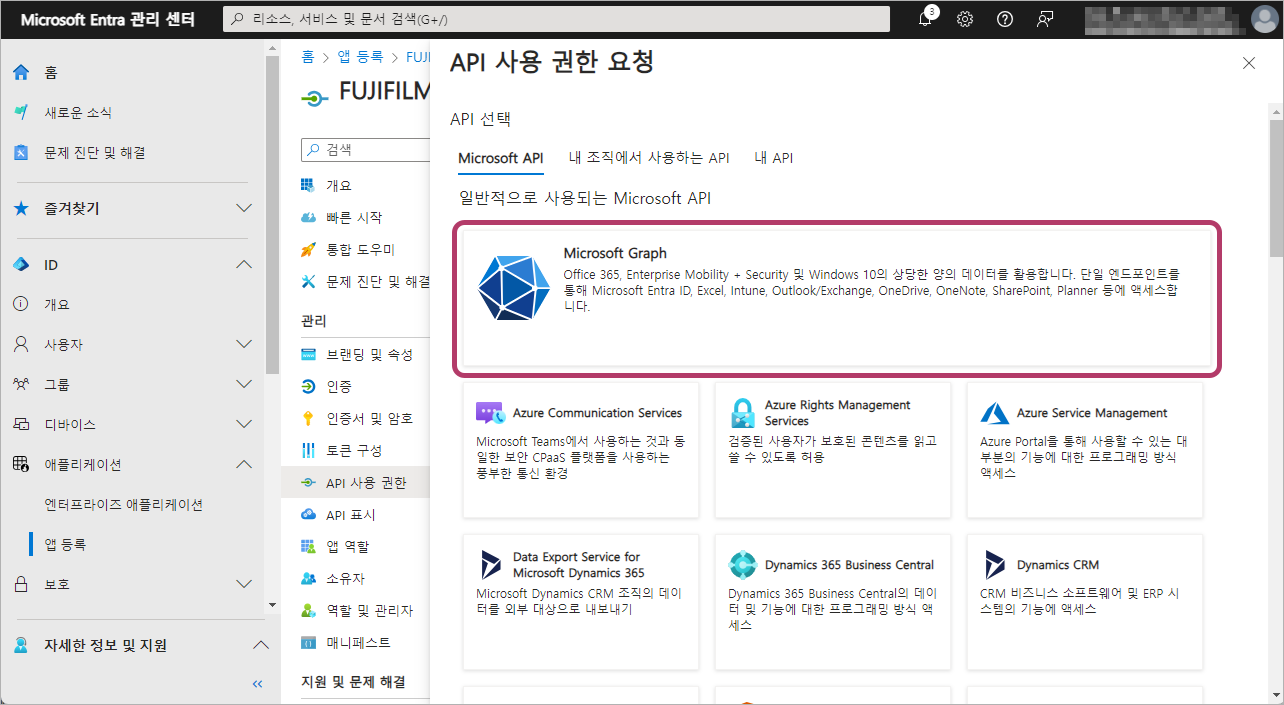Click the 사용자 person icon
The image size is (1284, 705).
[21, 344]
